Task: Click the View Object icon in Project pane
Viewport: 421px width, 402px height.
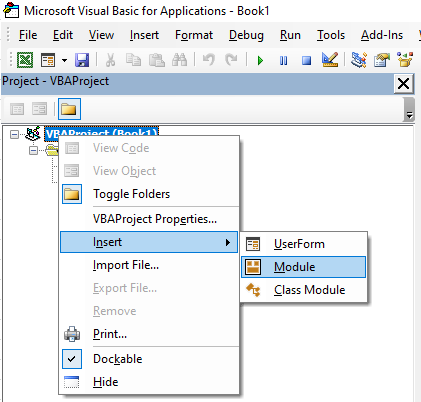Action: click(39, 109)
